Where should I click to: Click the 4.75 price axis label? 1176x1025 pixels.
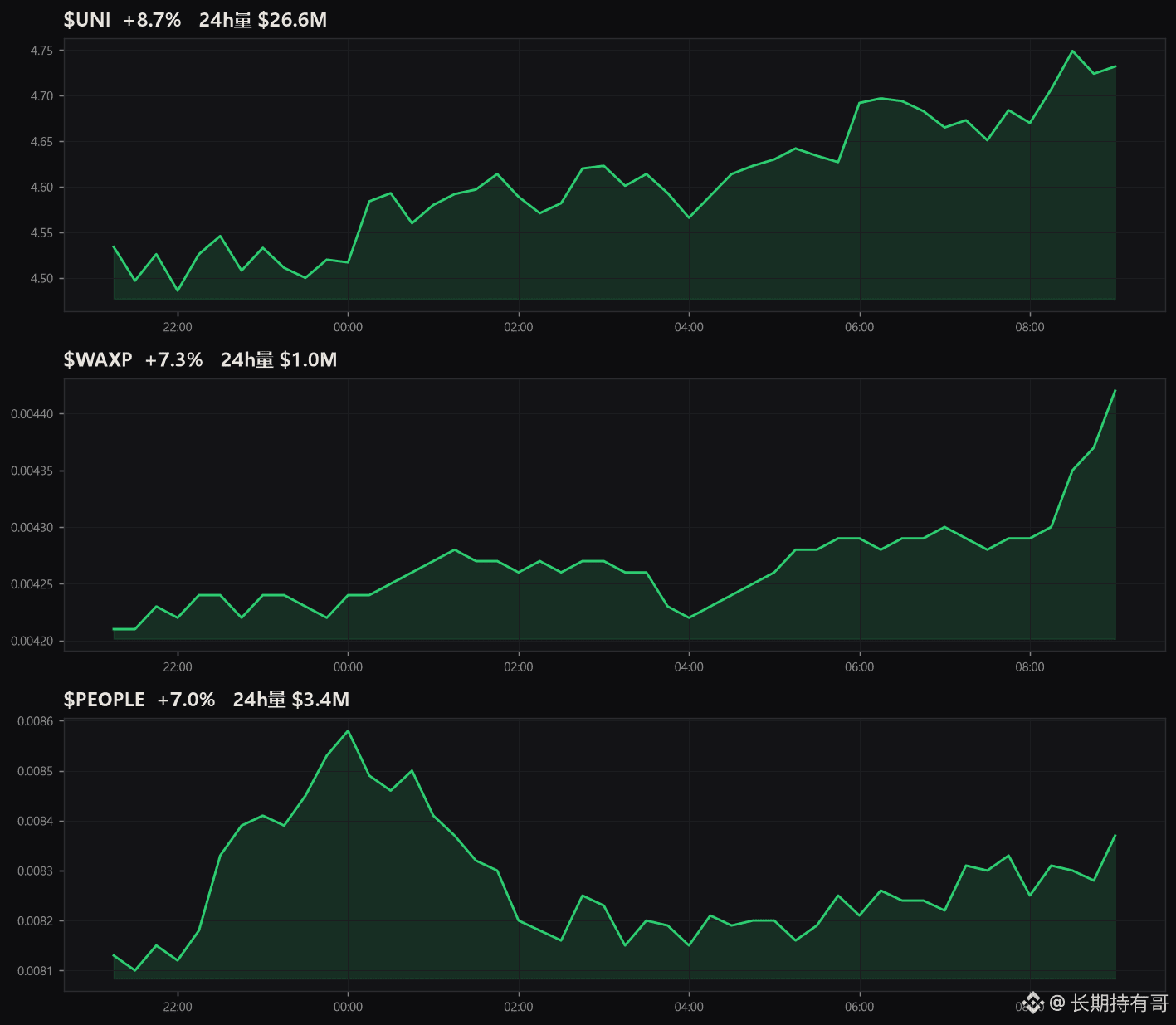point(41,51)
